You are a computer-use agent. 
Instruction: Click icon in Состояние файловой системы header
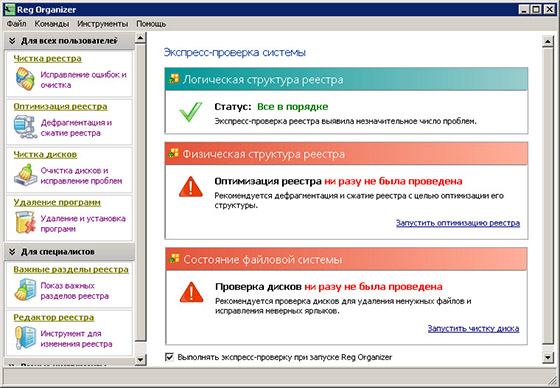tap(174, 259)
